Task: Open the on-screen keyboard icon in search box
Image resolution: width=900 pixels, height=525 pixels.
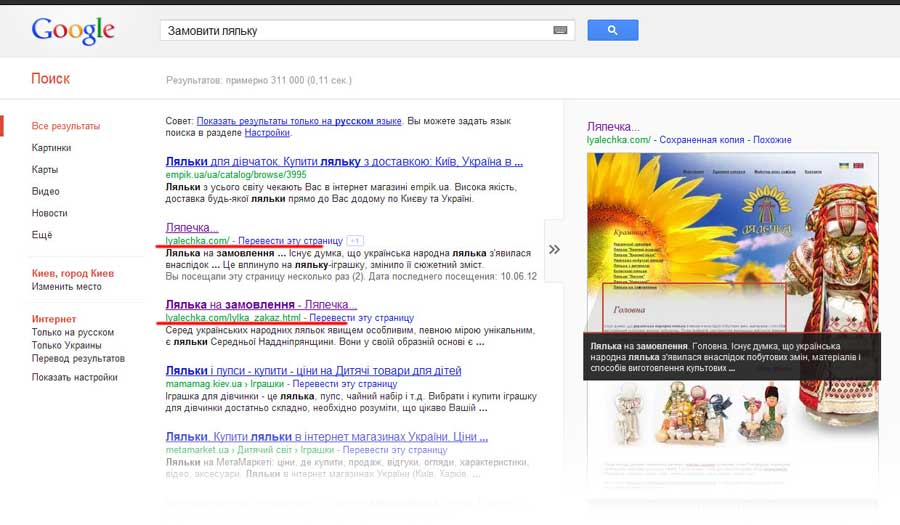Action: point(560,30)
